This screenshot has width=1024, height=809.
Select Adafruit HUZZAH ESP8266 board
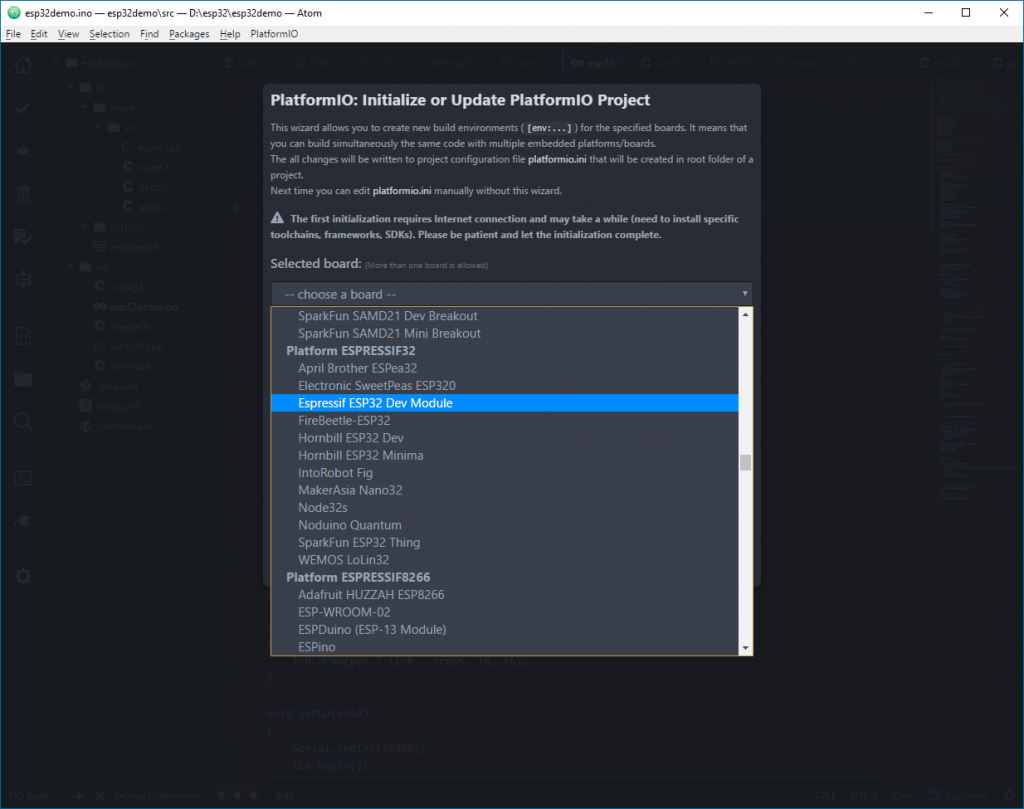(505, 595)
